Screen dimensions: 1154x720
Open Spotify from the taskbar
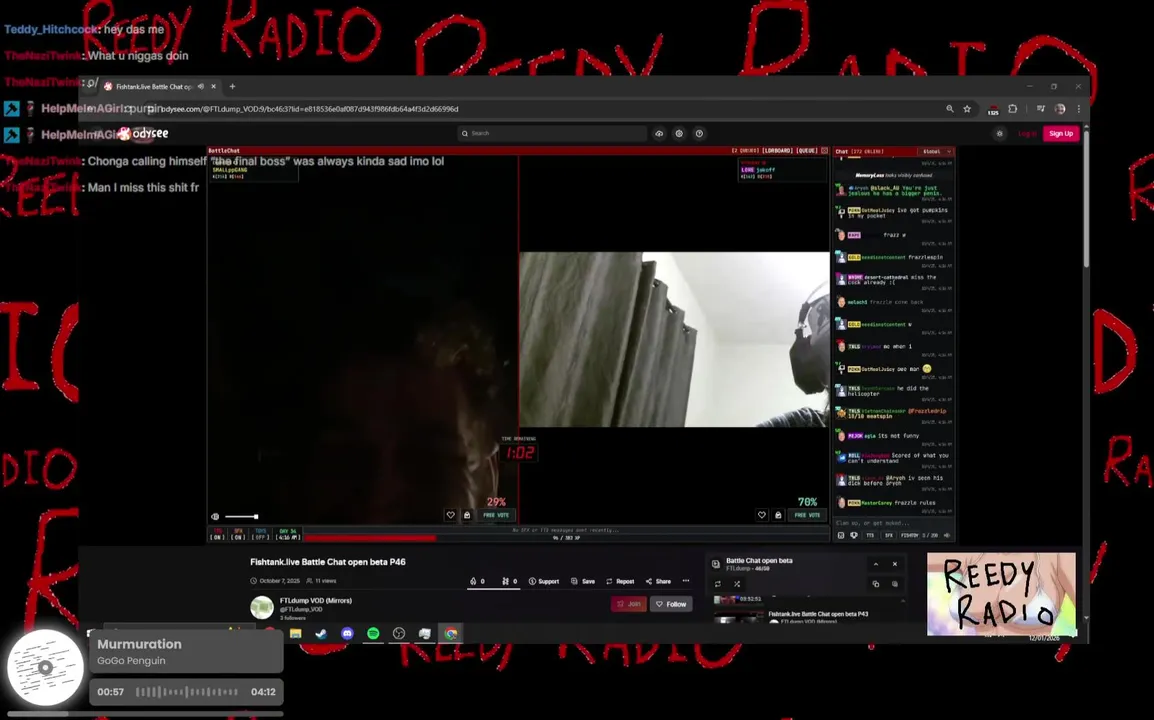373,633
